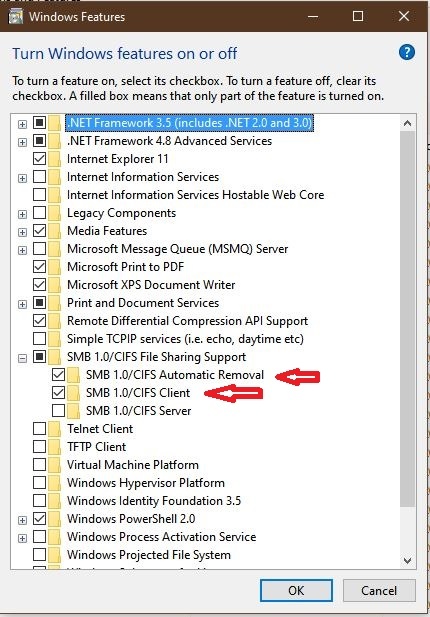Toggle Print and Document Services checkbox

coord(39,303)
